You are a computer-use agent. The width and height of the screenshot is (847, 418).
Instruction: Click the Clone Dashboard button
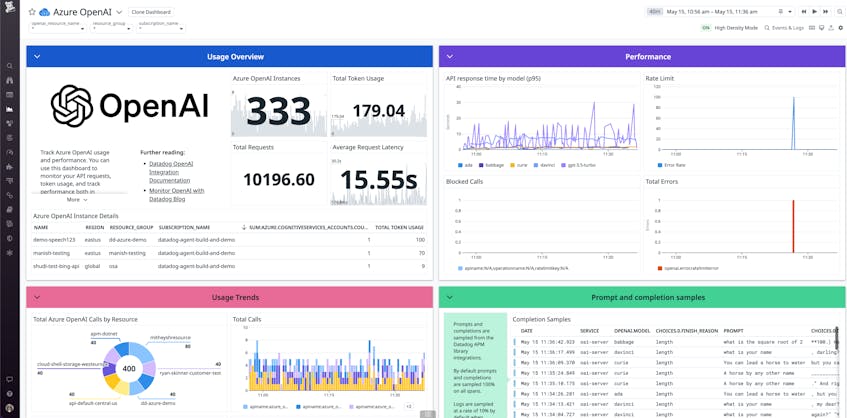(152, 12)
